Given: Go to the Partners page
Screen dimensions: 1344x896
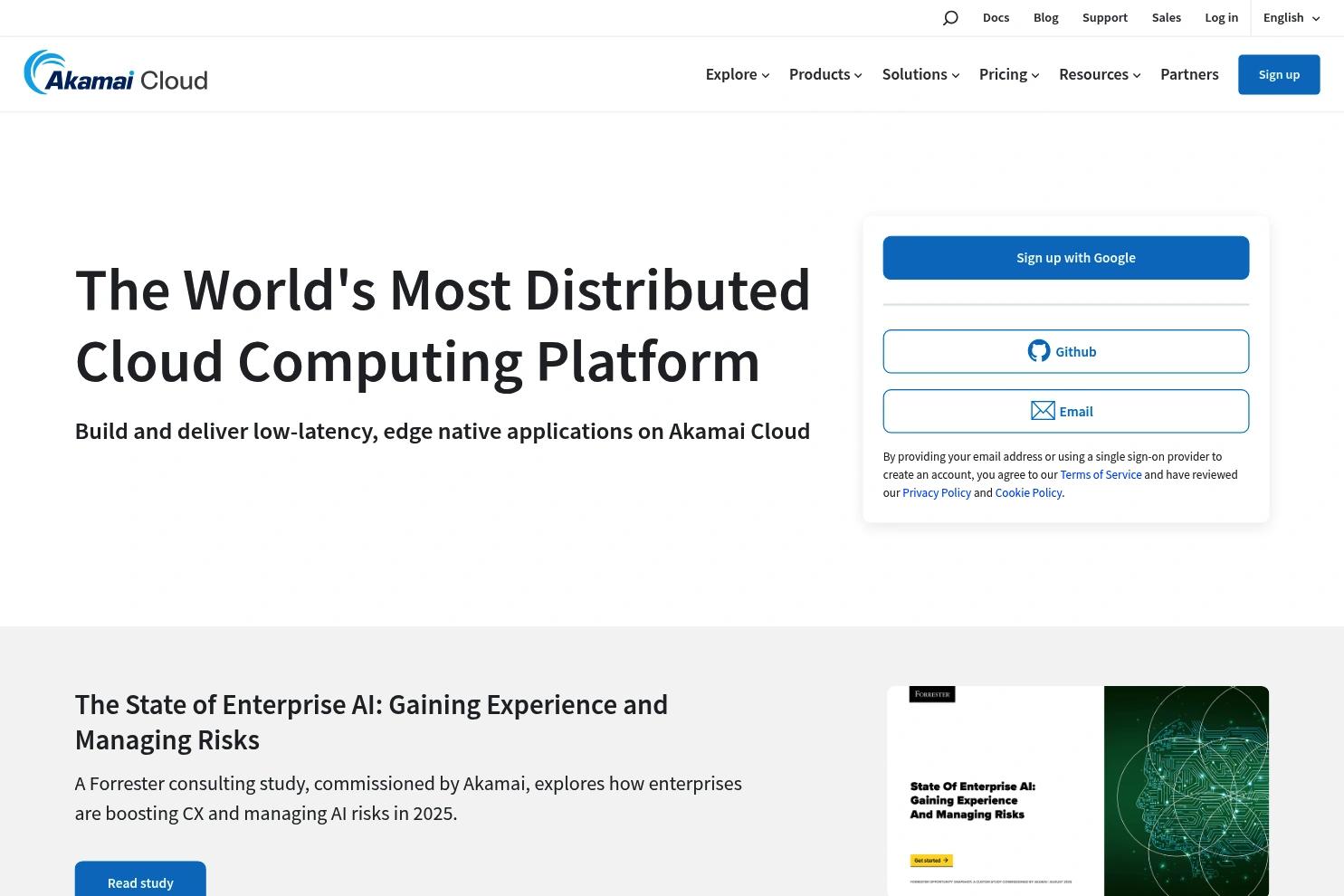Looking at the screenshot, I should click(x=1189, y=74).
